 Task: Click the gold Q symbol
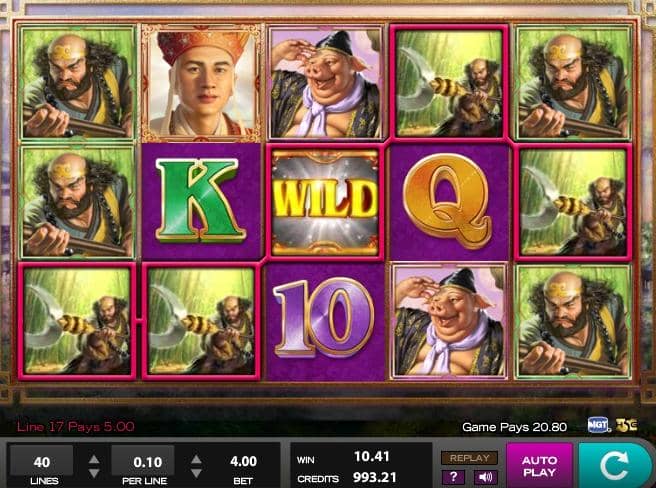point(447,201)
